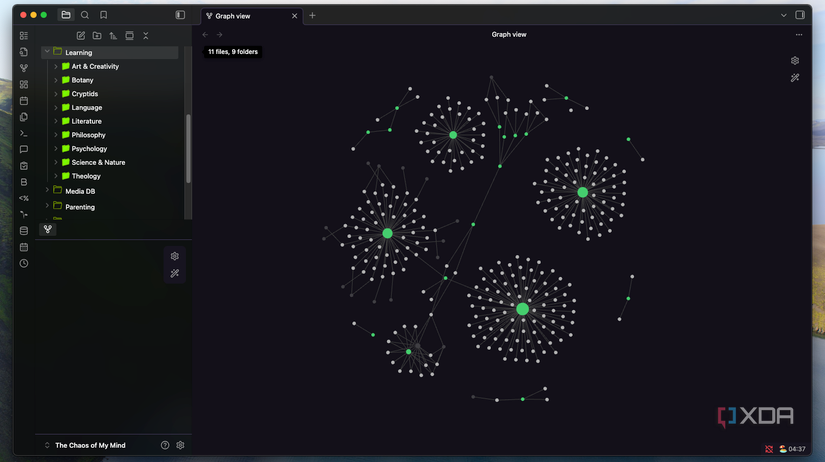Open the database cylinder ribbon icon
825x462 pixels.
24,230
